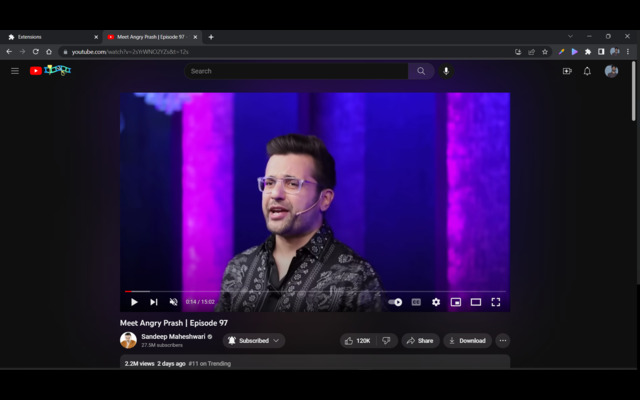Enter fullscreen mode in the player

point(496,302)
